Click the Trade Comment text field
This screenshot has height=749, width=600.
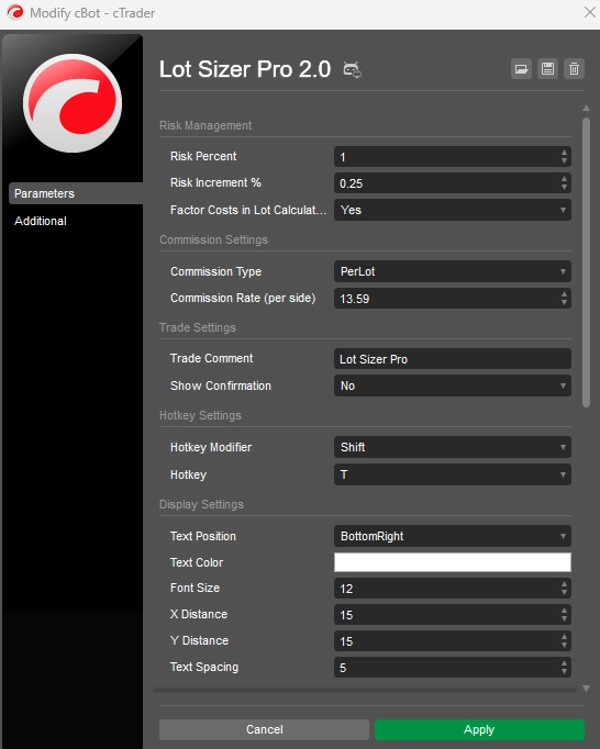point(452,359)
